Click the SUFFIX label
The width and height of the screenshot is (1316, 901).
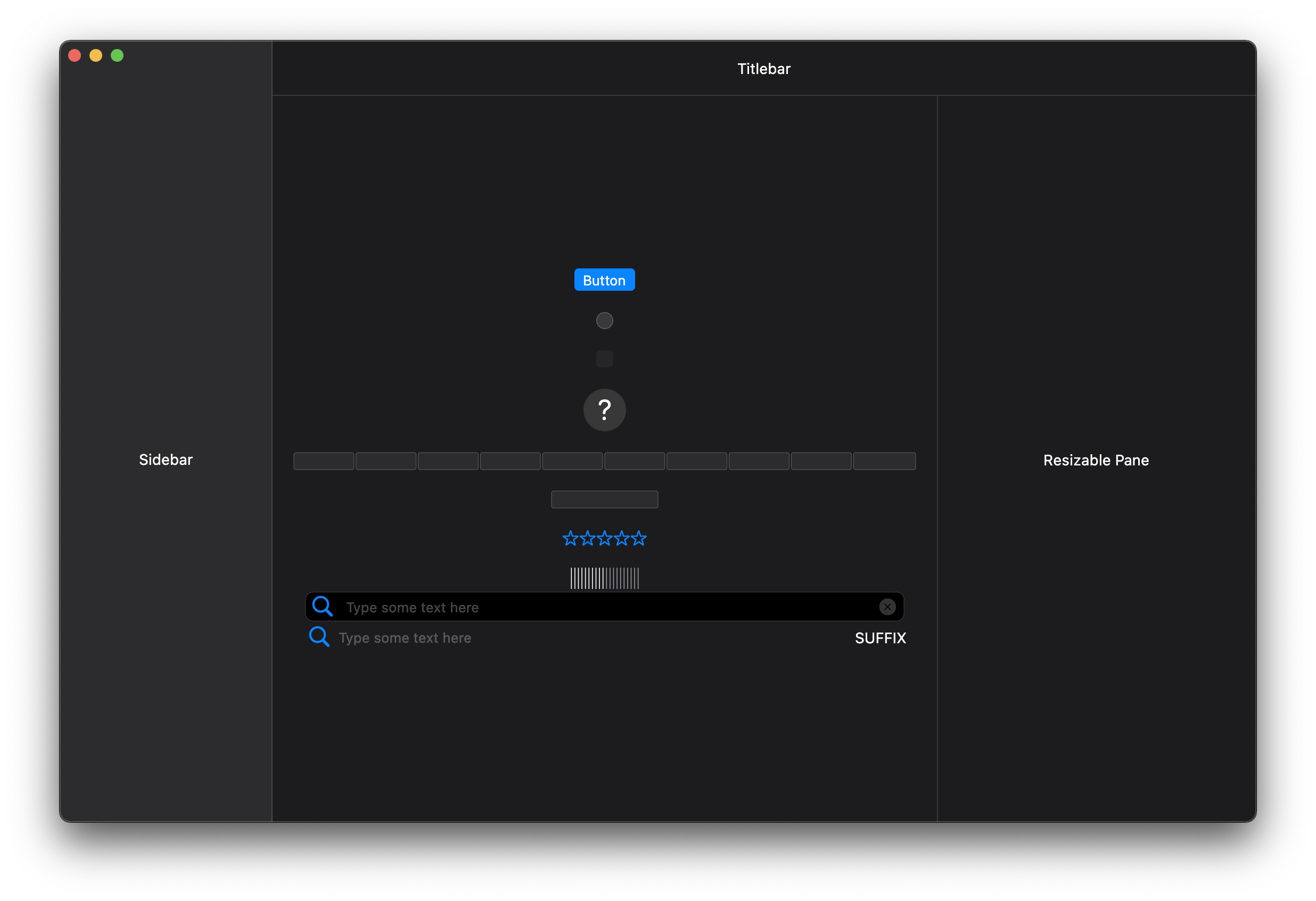coord(880,638)
